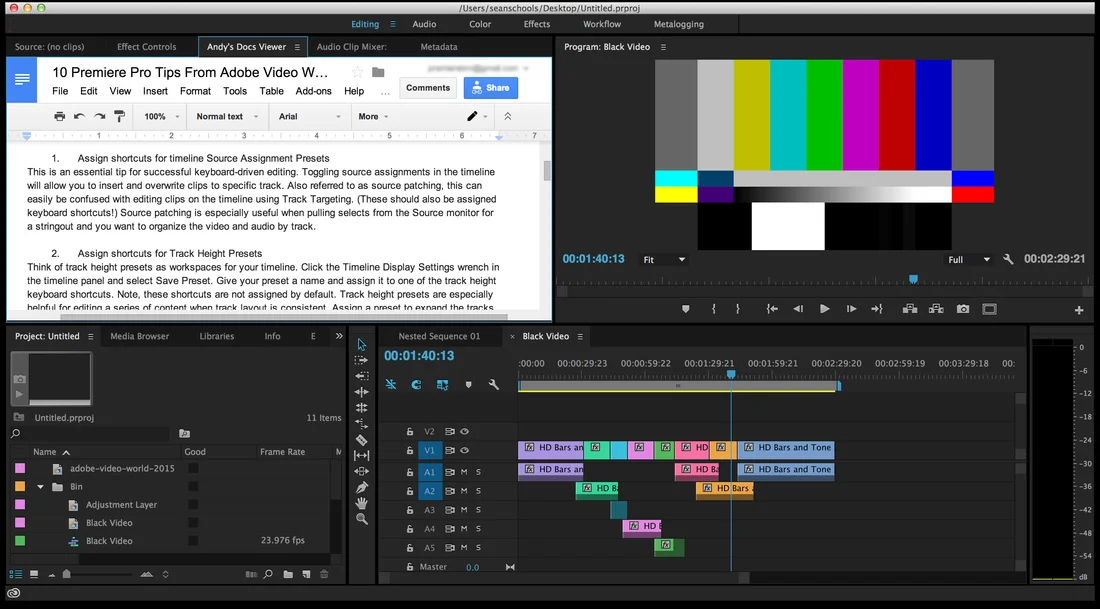Screen dimensions: 1100x609
Task: Export frame with the camera icon
Action: [x=962, y=309]
